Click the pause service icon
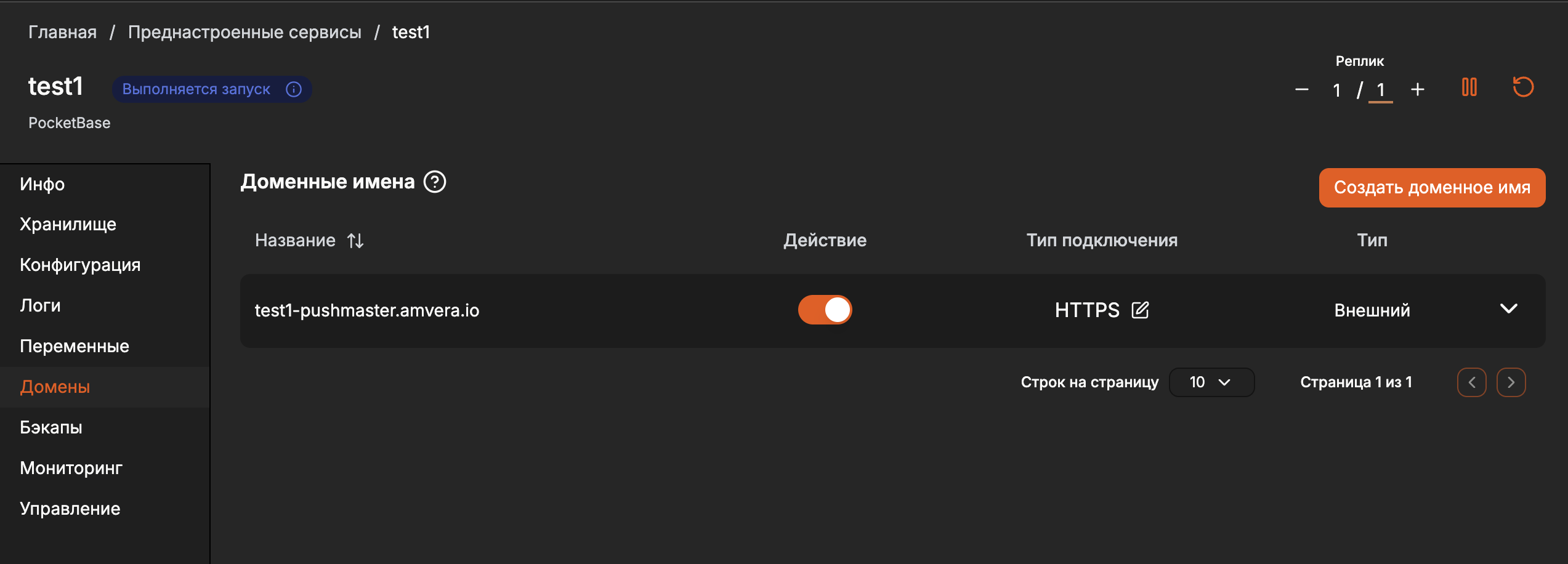Viewport: 1568px width, 564px height. click(x=1469, y=87)
